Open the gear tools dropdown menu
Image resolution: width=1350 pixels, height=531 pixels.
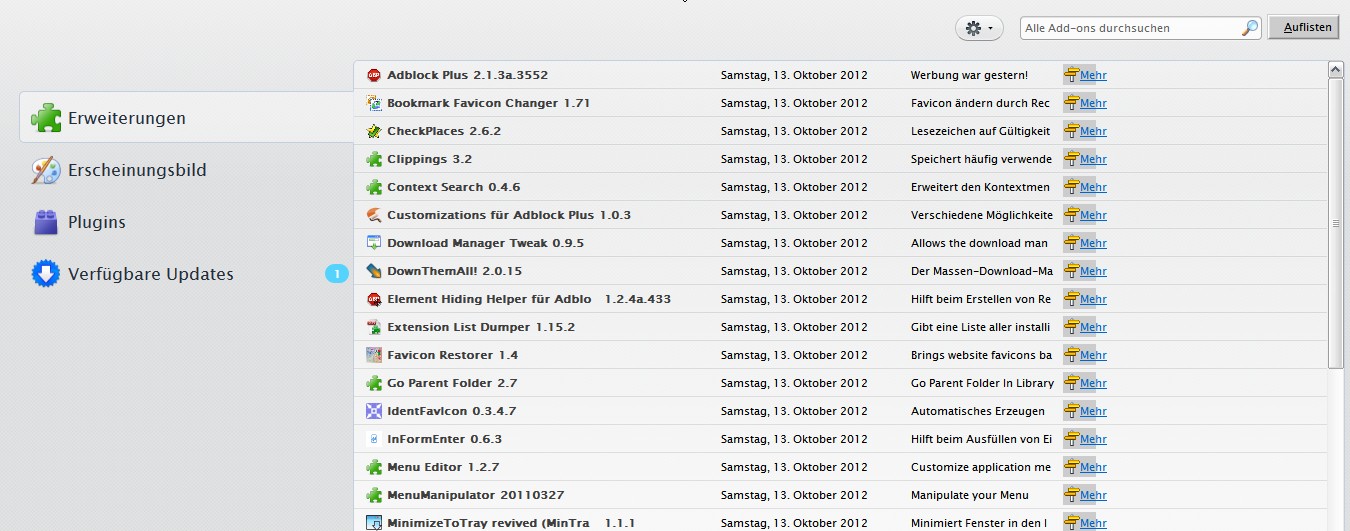pyautogui.click(x=979, y=28)
